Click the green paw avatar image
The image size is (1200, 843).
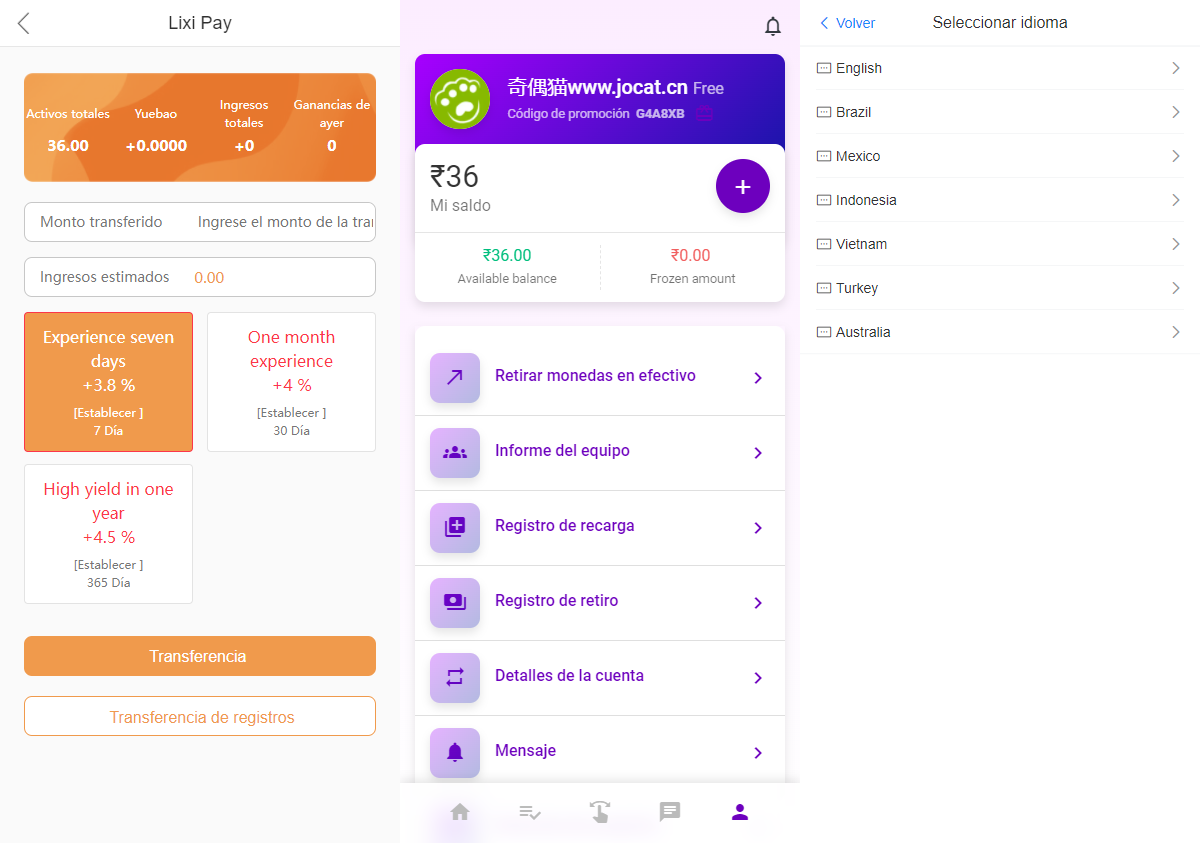(460, 98)
